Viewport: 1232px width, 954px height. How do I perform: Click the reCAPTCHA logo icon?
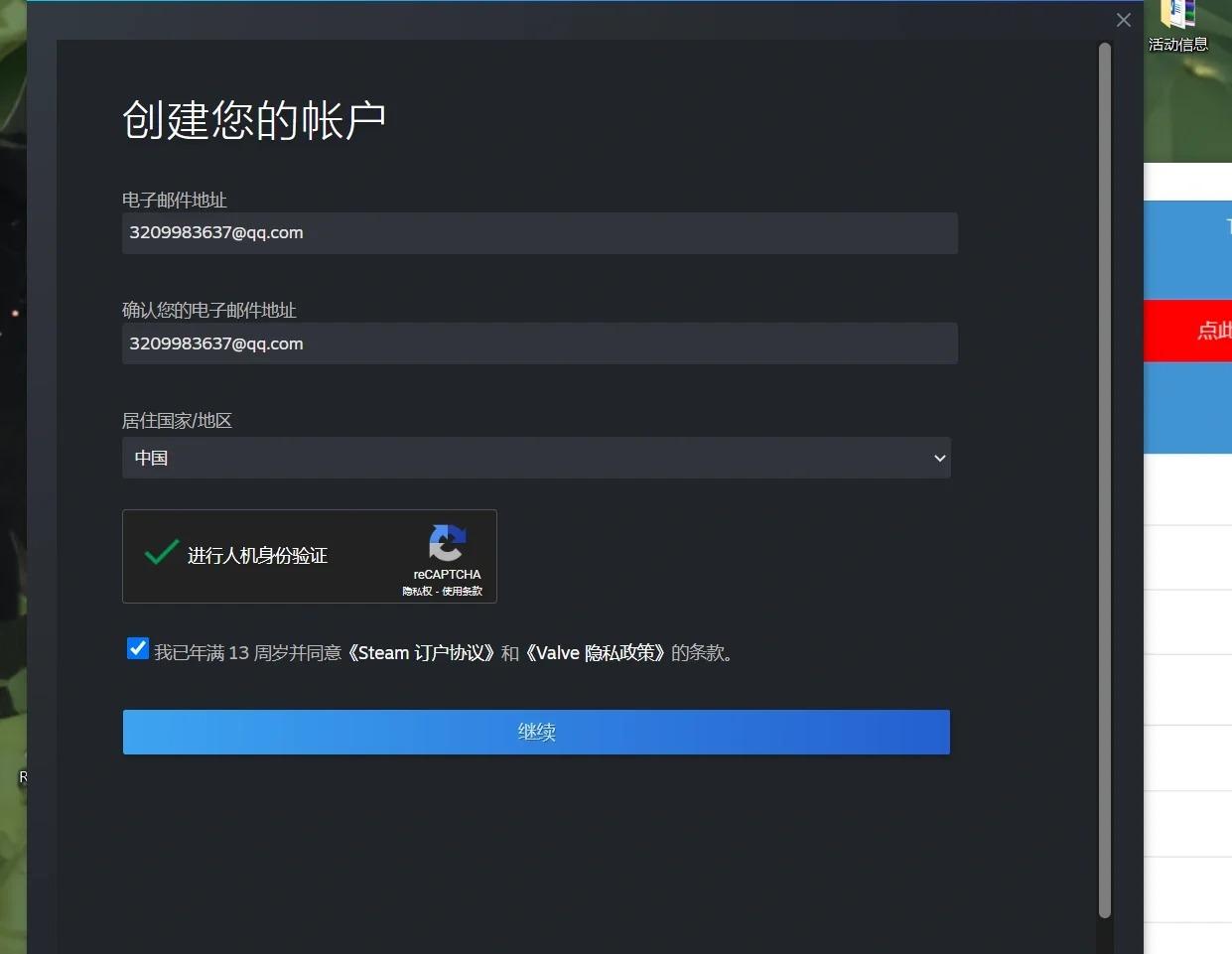(x=447, y=544)
